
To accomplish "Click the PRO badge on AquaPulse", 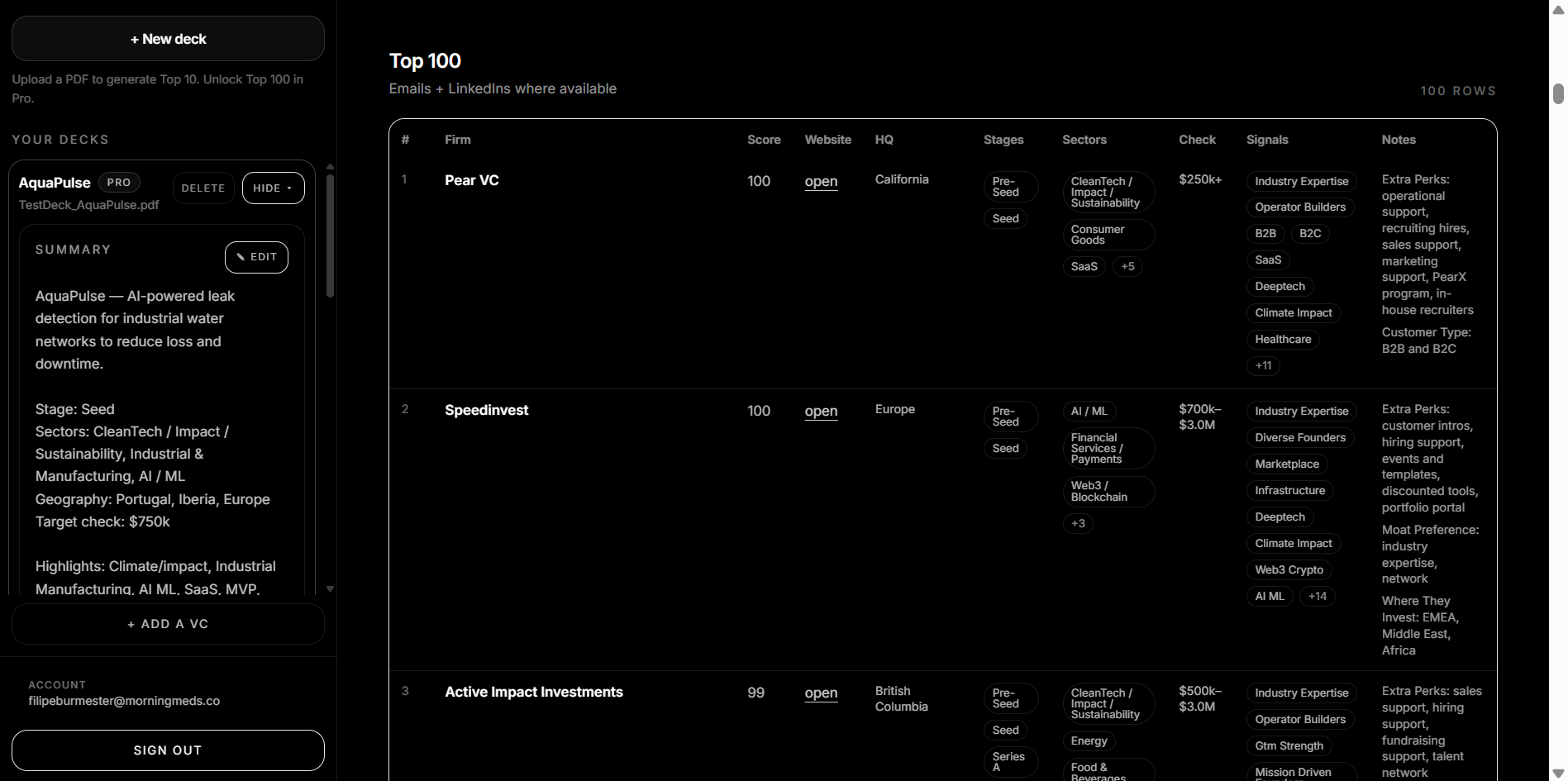I will pos(118,182).
